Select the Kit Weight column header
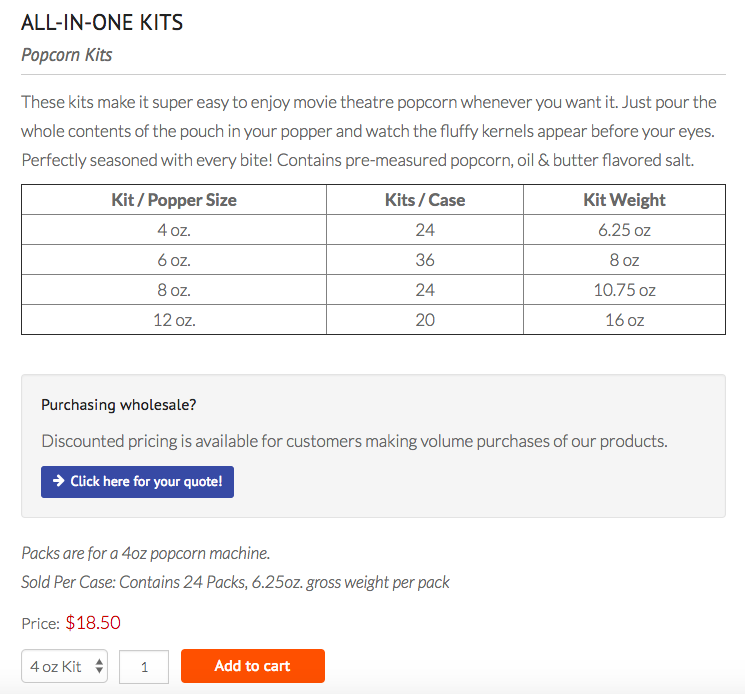Screen dimensions: 745x694 coord(624,200)
